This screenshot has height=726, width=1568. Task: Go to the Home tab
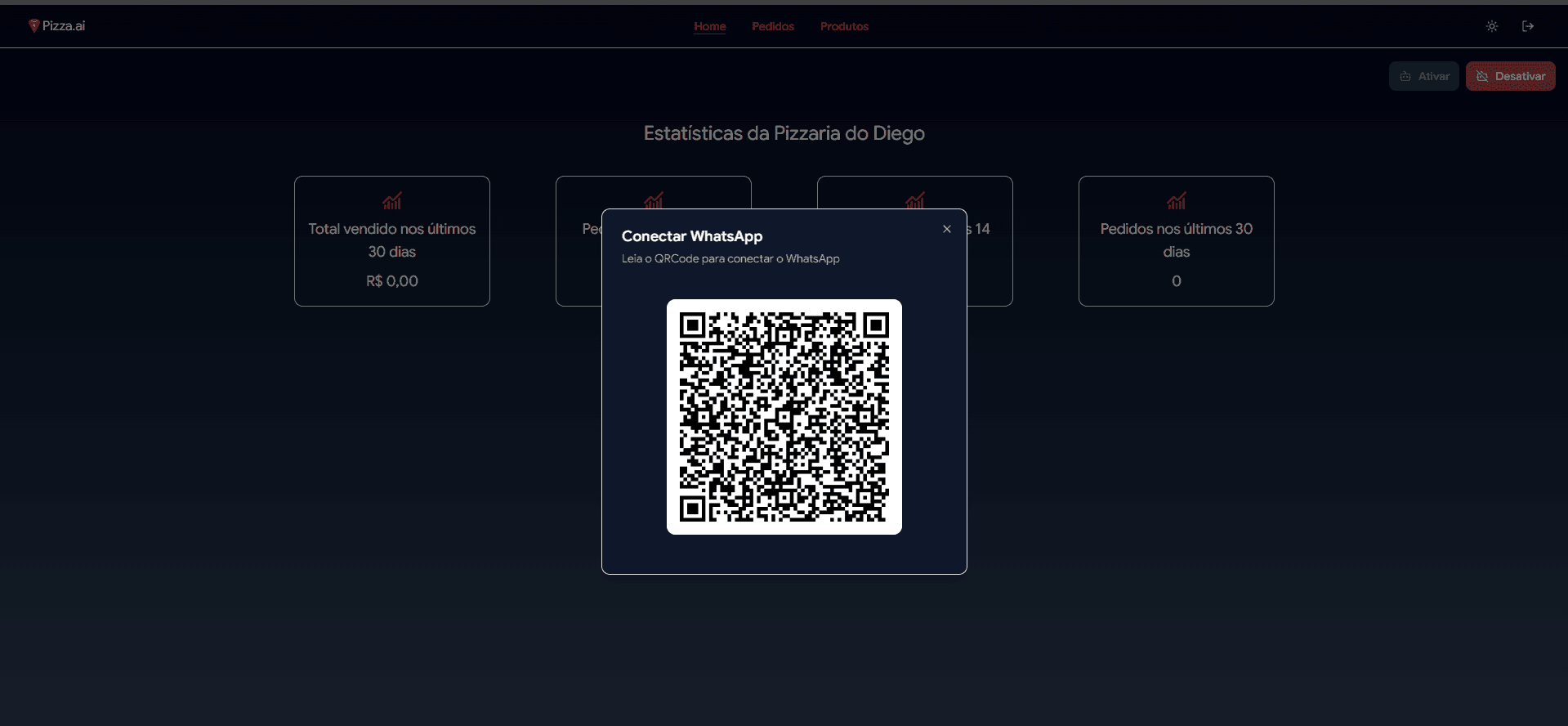click(710, 26)
